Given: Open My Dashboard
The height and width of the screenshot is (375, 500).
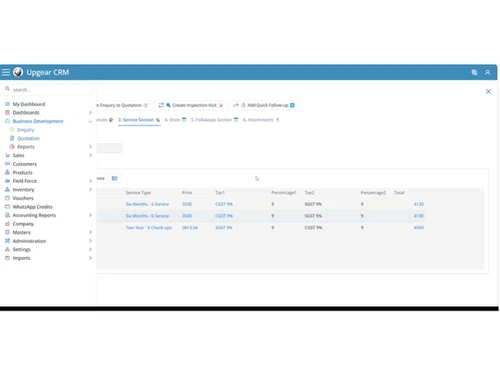Looking at the screenshot, I should pos(29,104).
